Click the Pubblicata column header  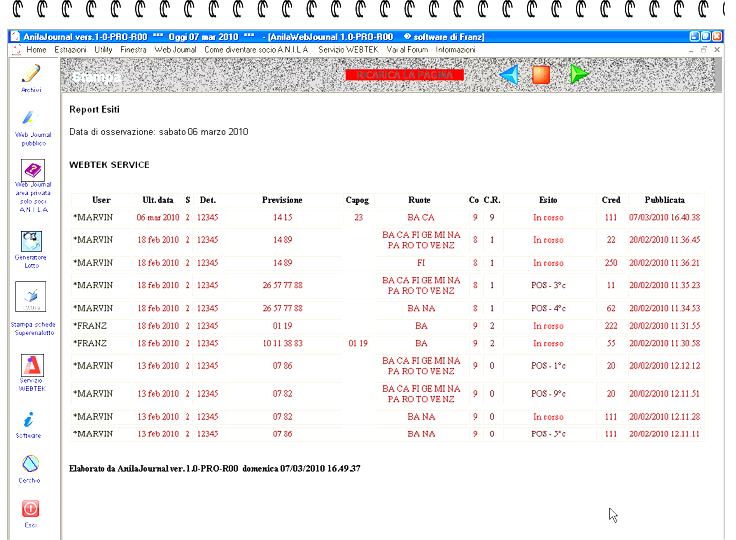click(664, 200)
